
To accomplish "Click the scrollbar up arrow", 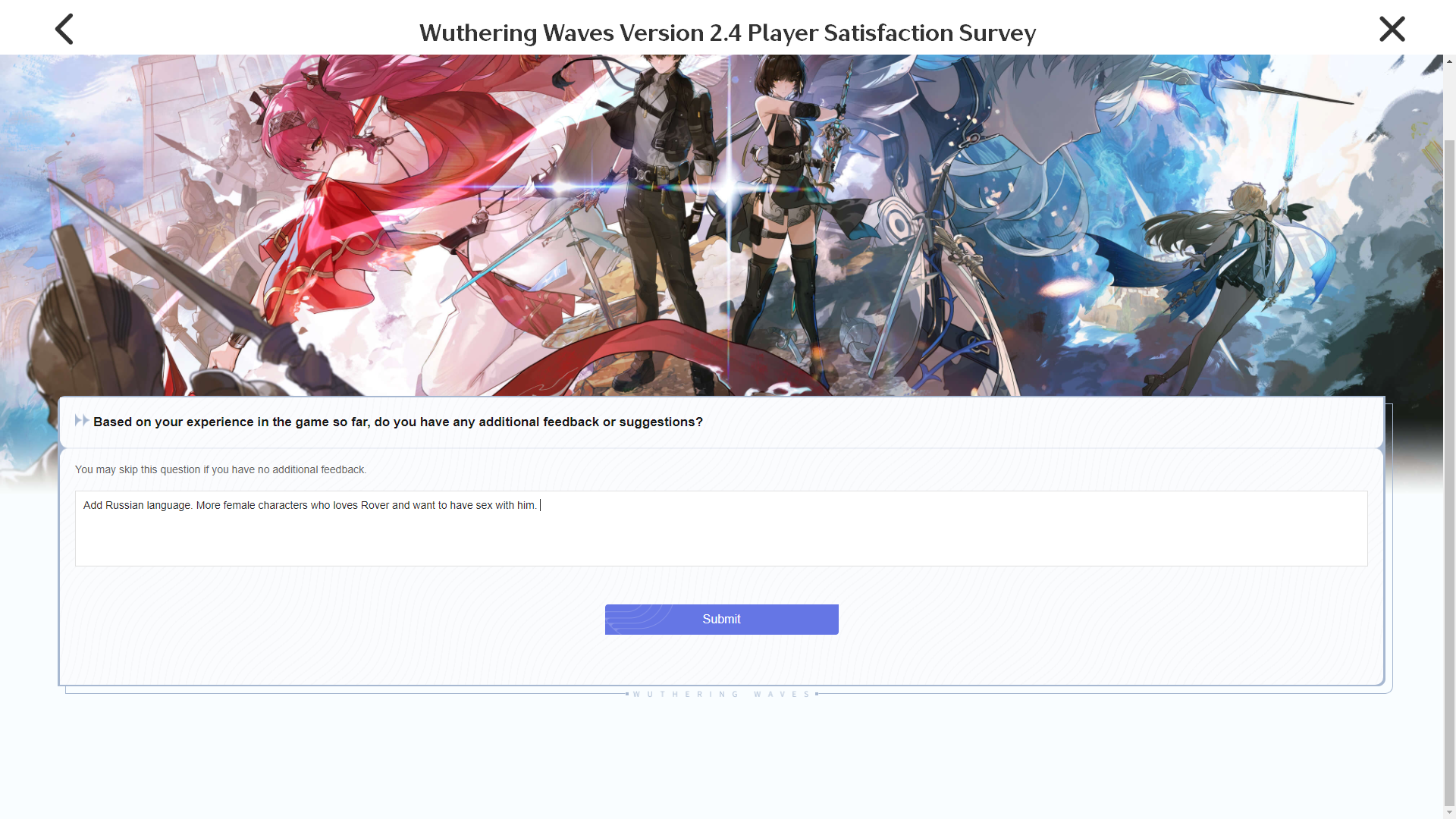I will tap(1449, 61).
